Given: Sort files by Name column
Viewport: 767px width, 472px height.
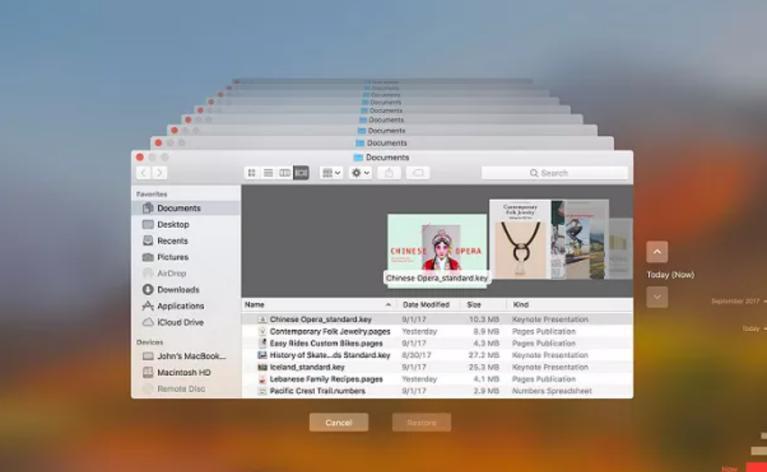Looking at the screenshot, I should point(319,305).
